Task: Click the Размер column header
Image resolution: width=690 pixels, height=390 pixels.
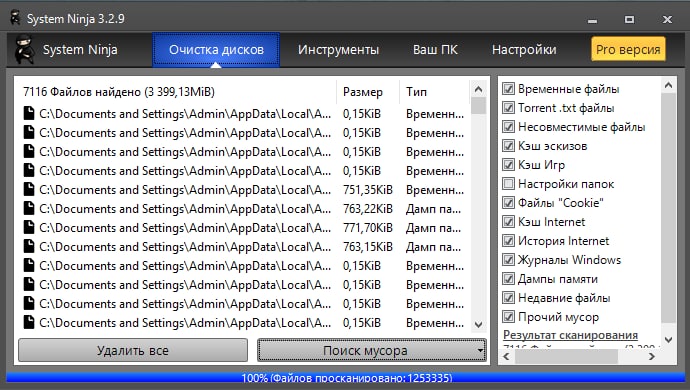Action: tap(368, 92)
